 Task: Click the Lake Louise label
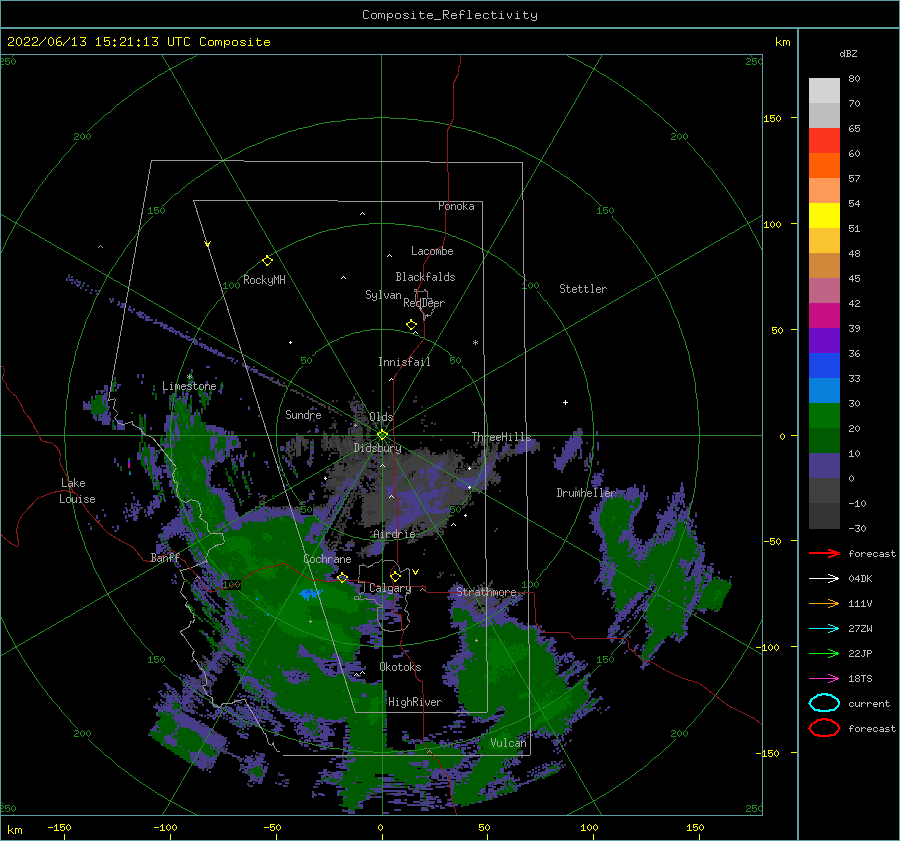77,491
